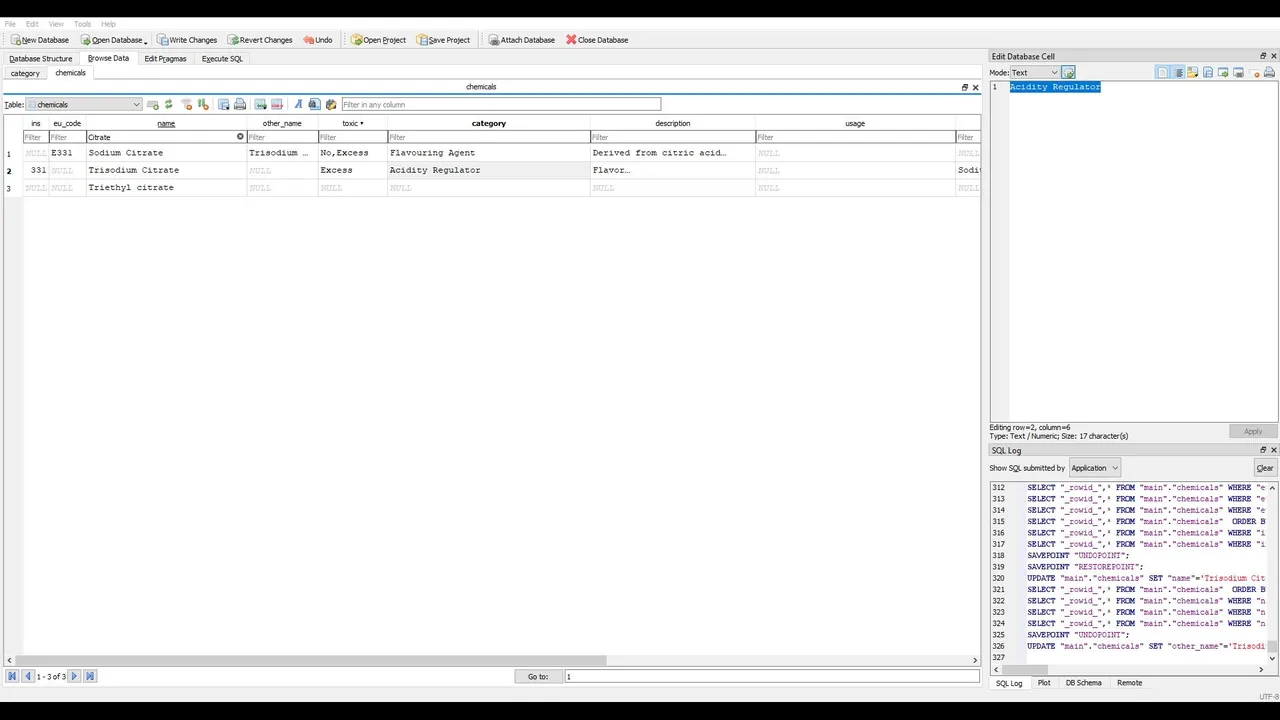Open the File menu
Screen dimensions: 1280x720
coord(10,24)
